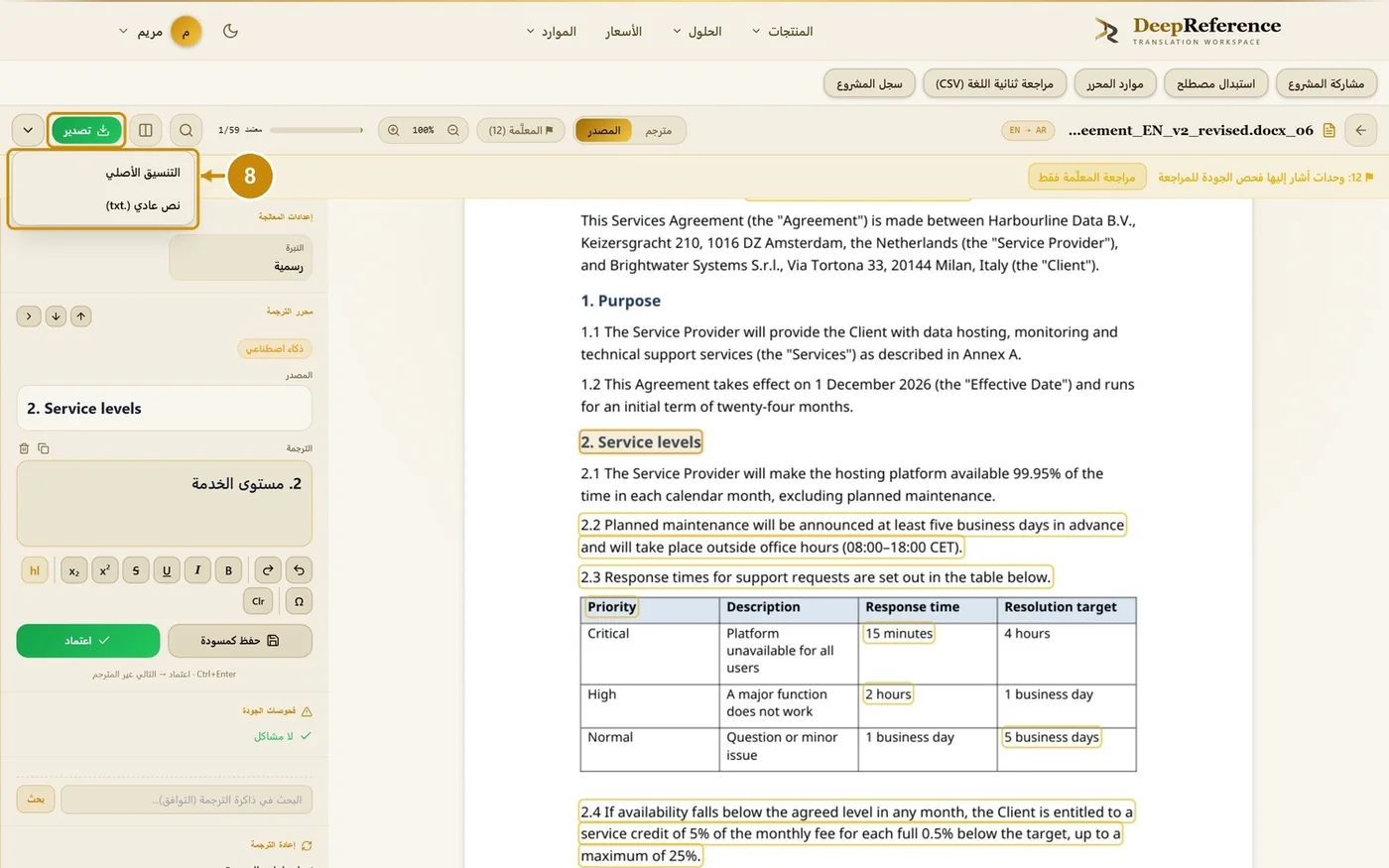Expand the الحلول navigation dropdown

click(x=697, y=32)
